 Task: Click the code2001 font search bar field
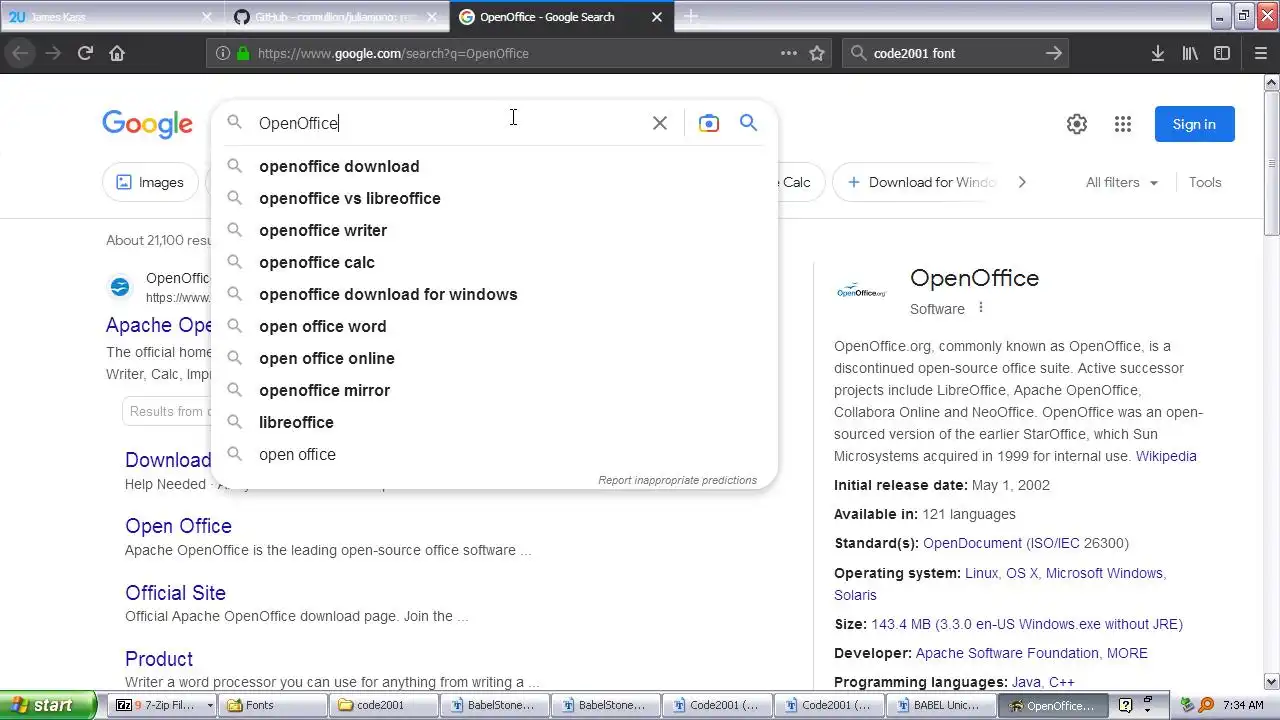pos(955,53)
